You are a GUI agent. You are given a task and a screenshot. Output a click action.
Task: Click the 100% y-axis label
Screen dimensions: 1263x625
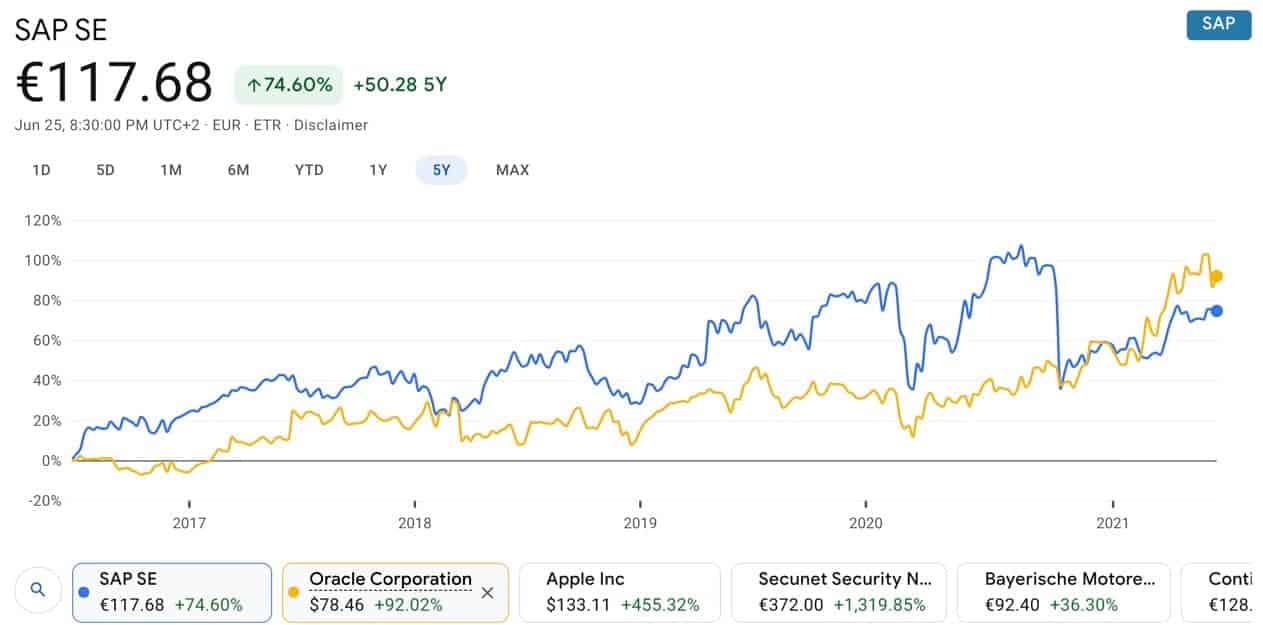43,260
